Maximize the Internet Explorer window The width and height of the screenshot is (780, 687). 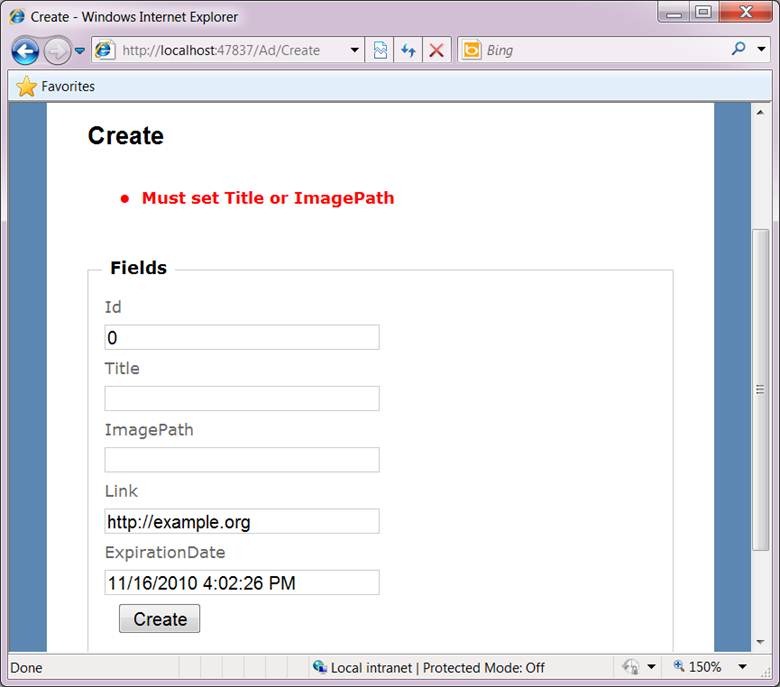(x=703, y=12)
